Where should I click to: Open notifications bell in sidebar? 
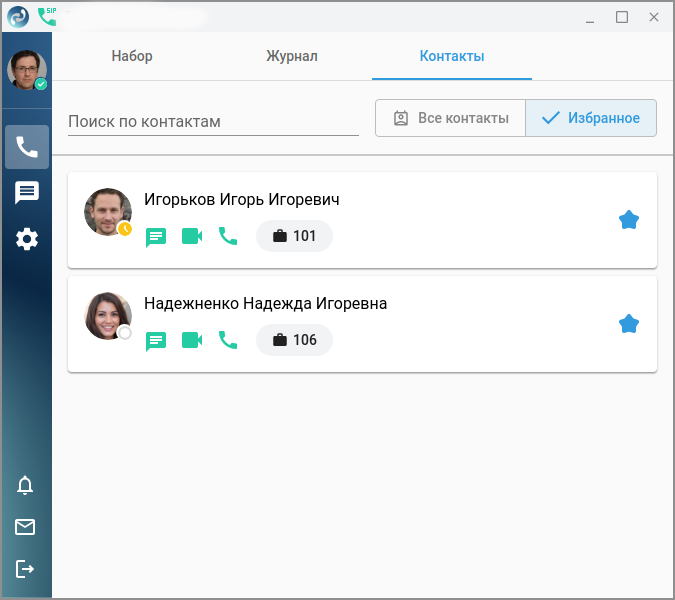tap(25, 485)
